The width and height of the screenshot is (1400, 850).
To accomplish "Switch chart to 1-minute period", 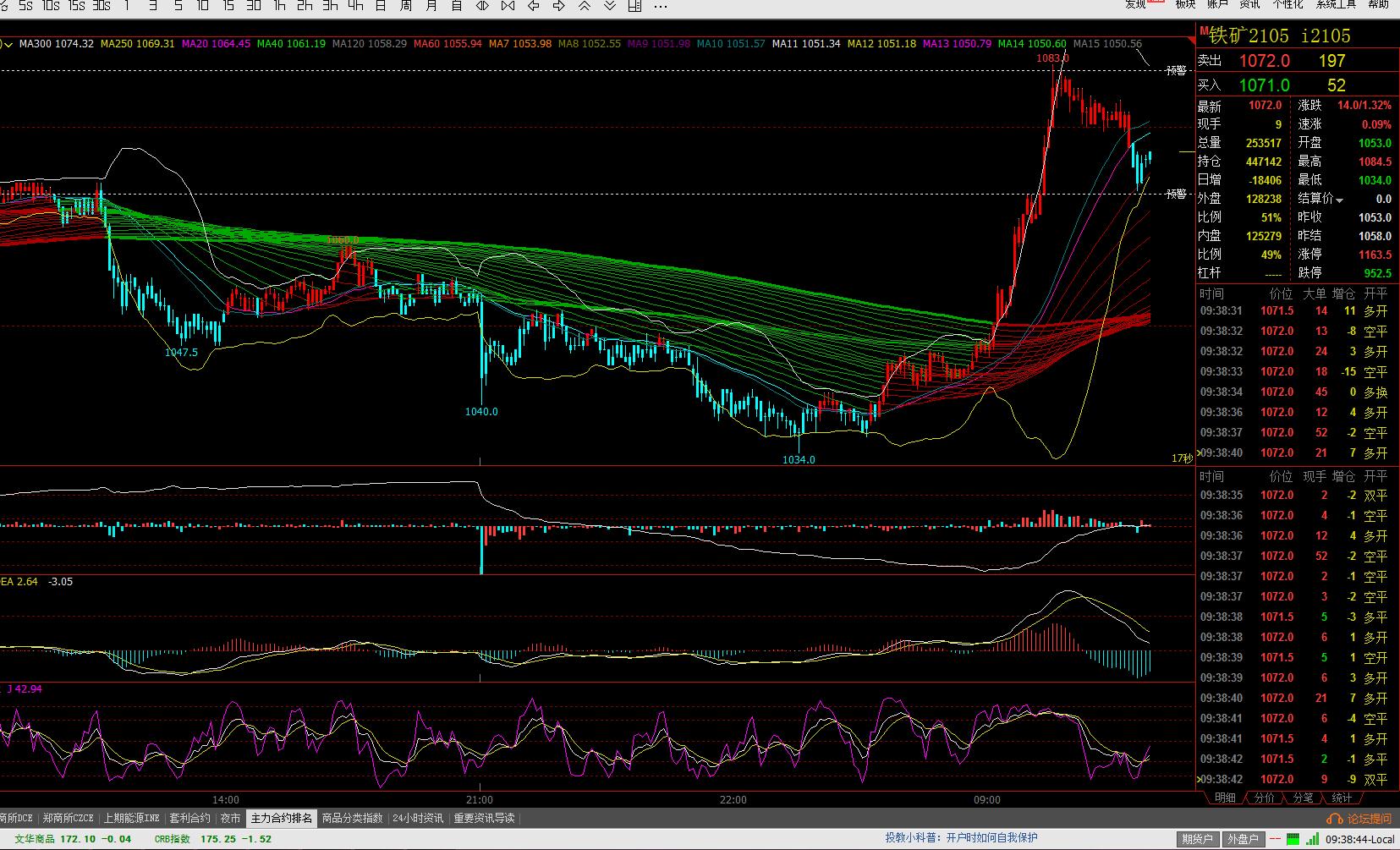I will (127, 5).
